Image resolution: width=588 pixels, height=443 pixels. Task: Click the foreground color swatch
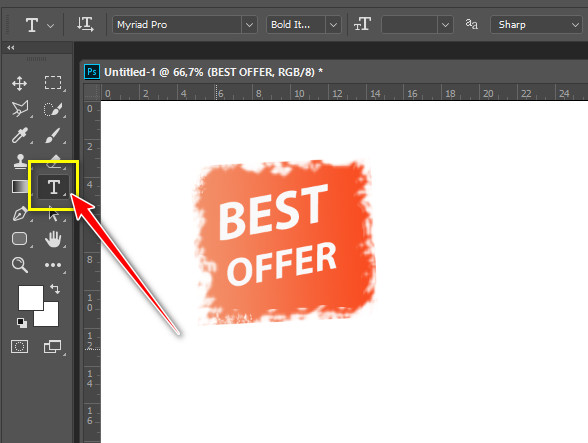point(31,298)
